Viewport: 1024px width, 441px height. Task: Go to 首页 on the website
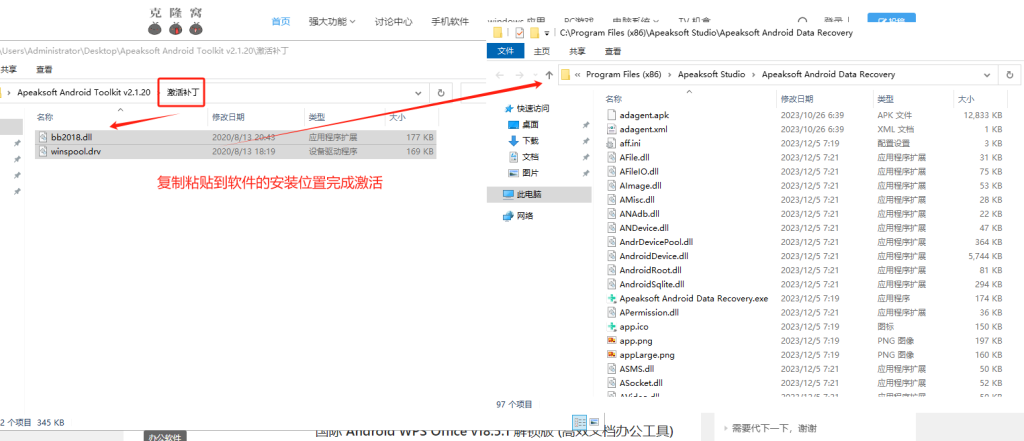[281, 21]
